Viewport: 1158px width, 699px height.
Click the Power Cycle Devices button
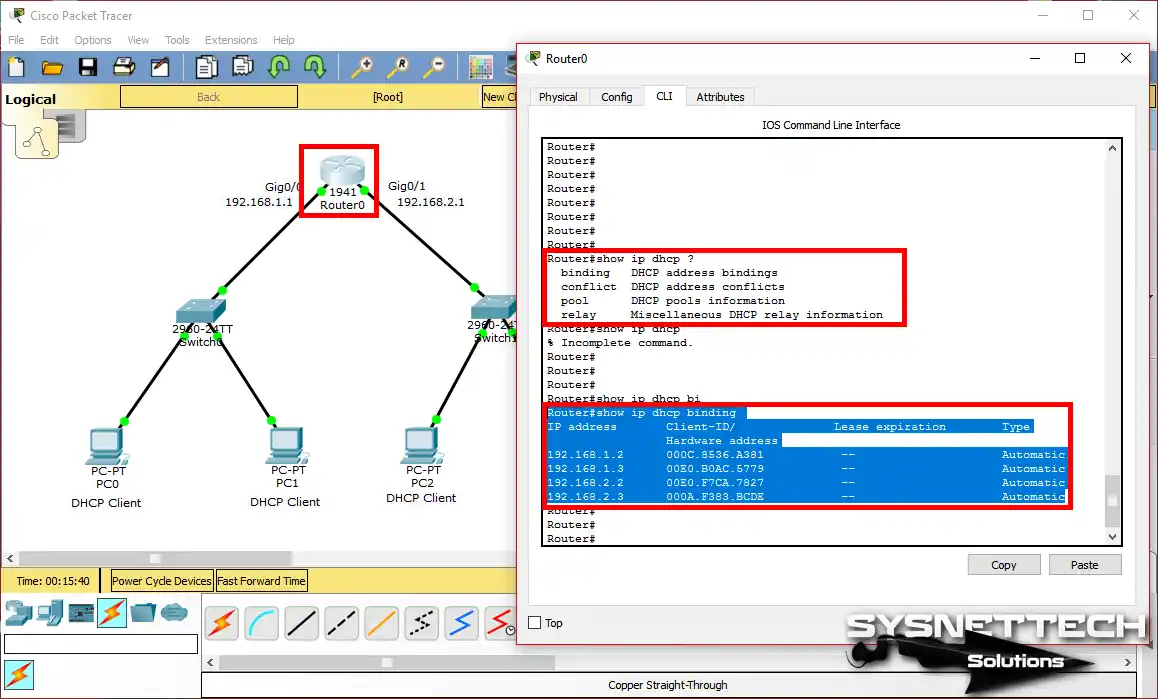(160, 580)
